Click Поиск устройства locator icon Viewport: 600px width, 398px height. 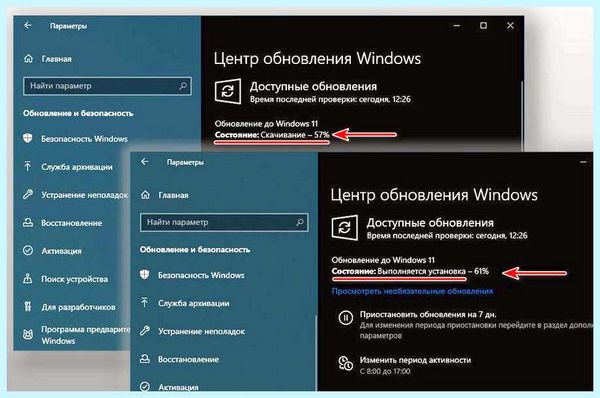click(x=28, y=278)
